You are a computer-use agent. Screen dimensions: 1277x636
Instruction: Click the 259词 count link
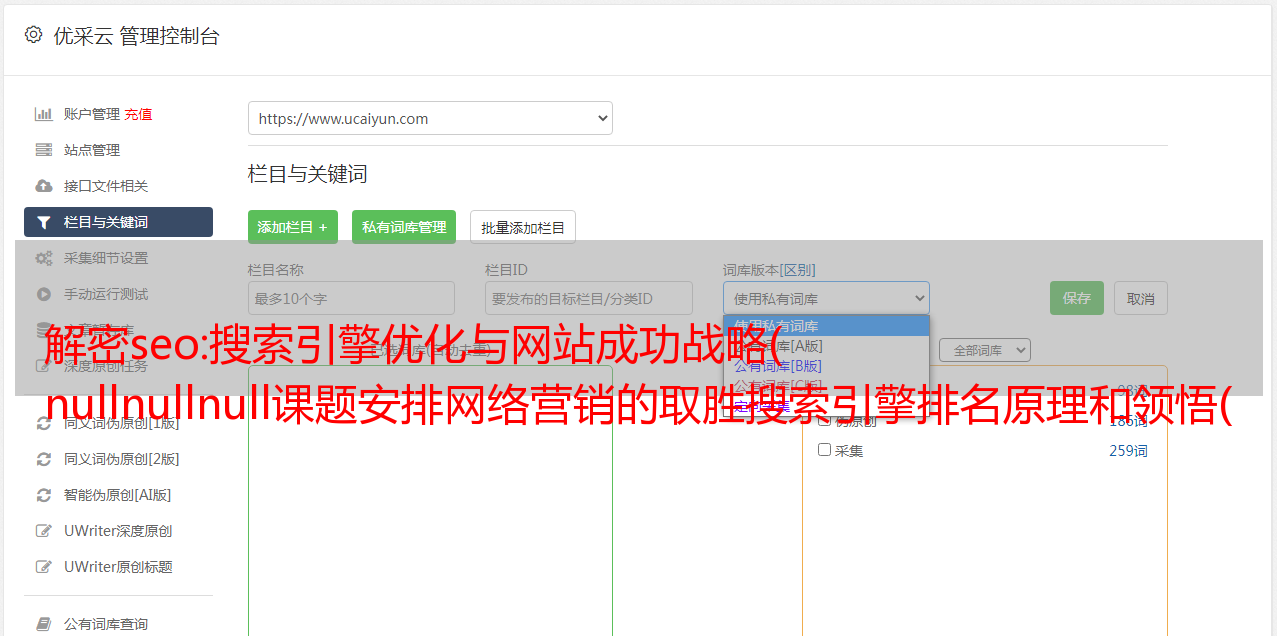(1128, 451)
